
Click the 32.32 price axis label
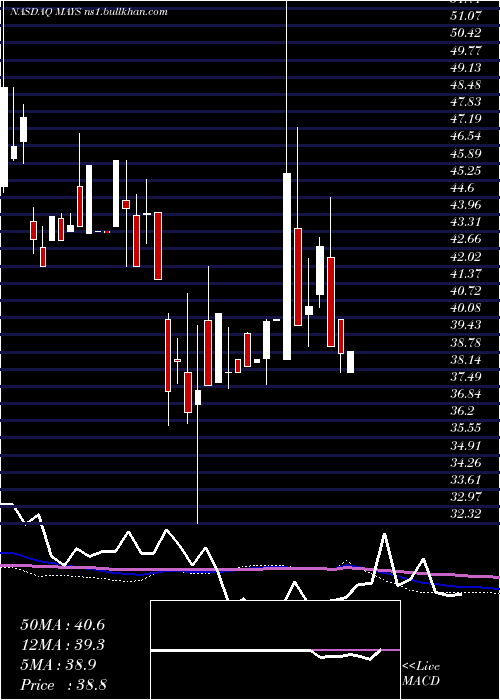pos(467,515)
